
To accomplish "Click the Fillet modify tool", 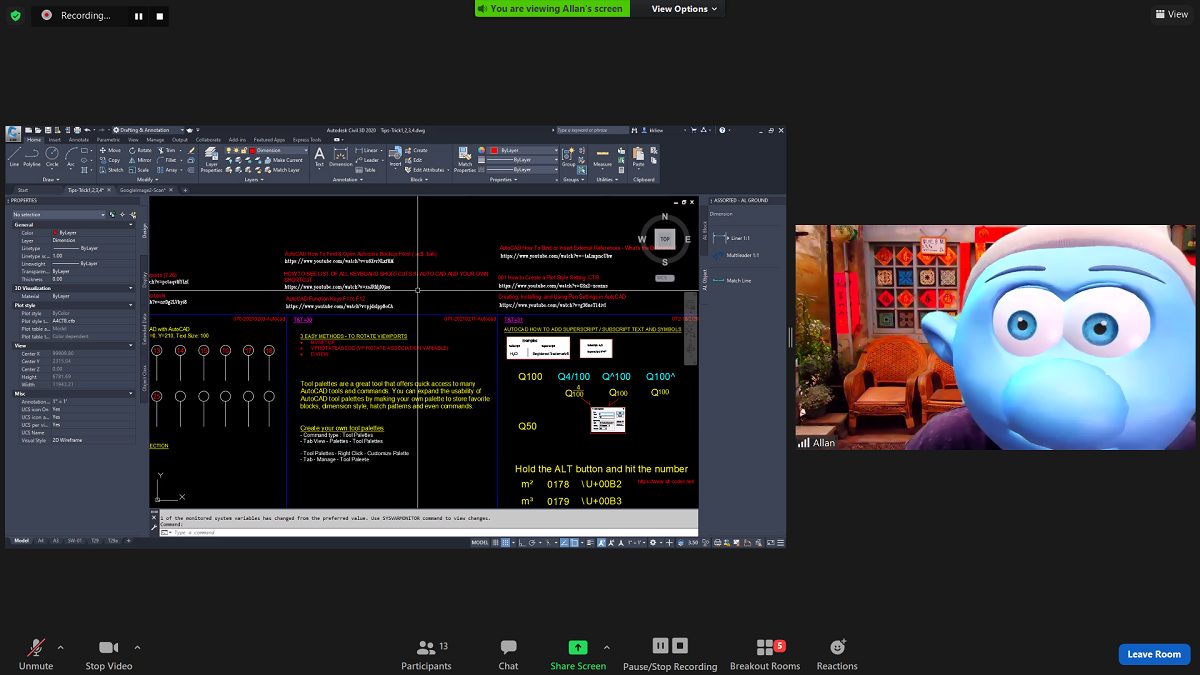I will coord(167,160).
